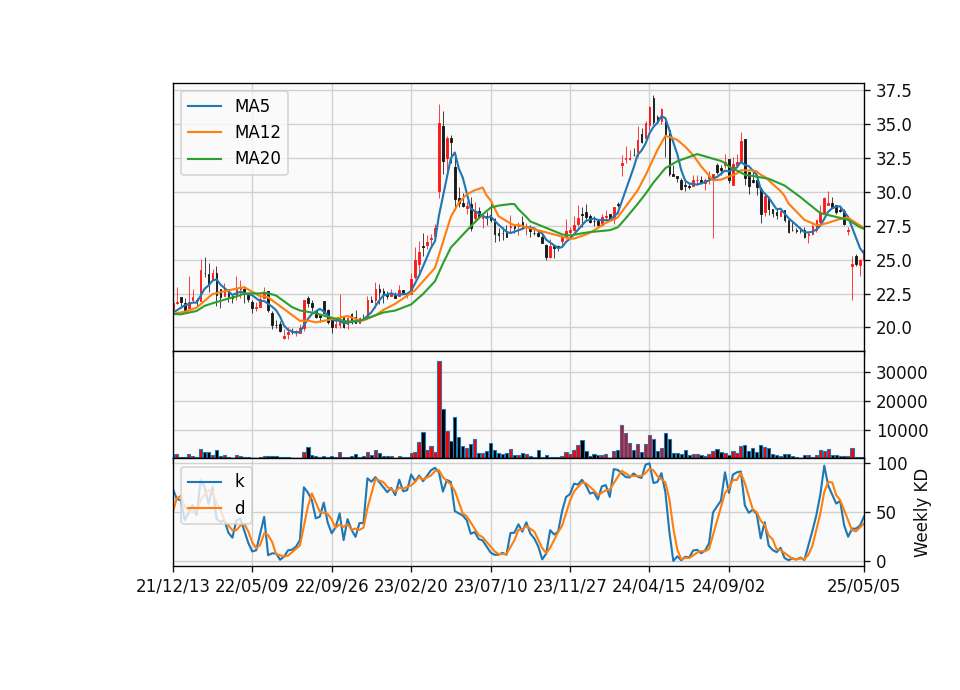Image resolution: width=960 pixels, height=690 pixels.
Task: Click the 23/11/27 date label
Action: click(570, 586)
